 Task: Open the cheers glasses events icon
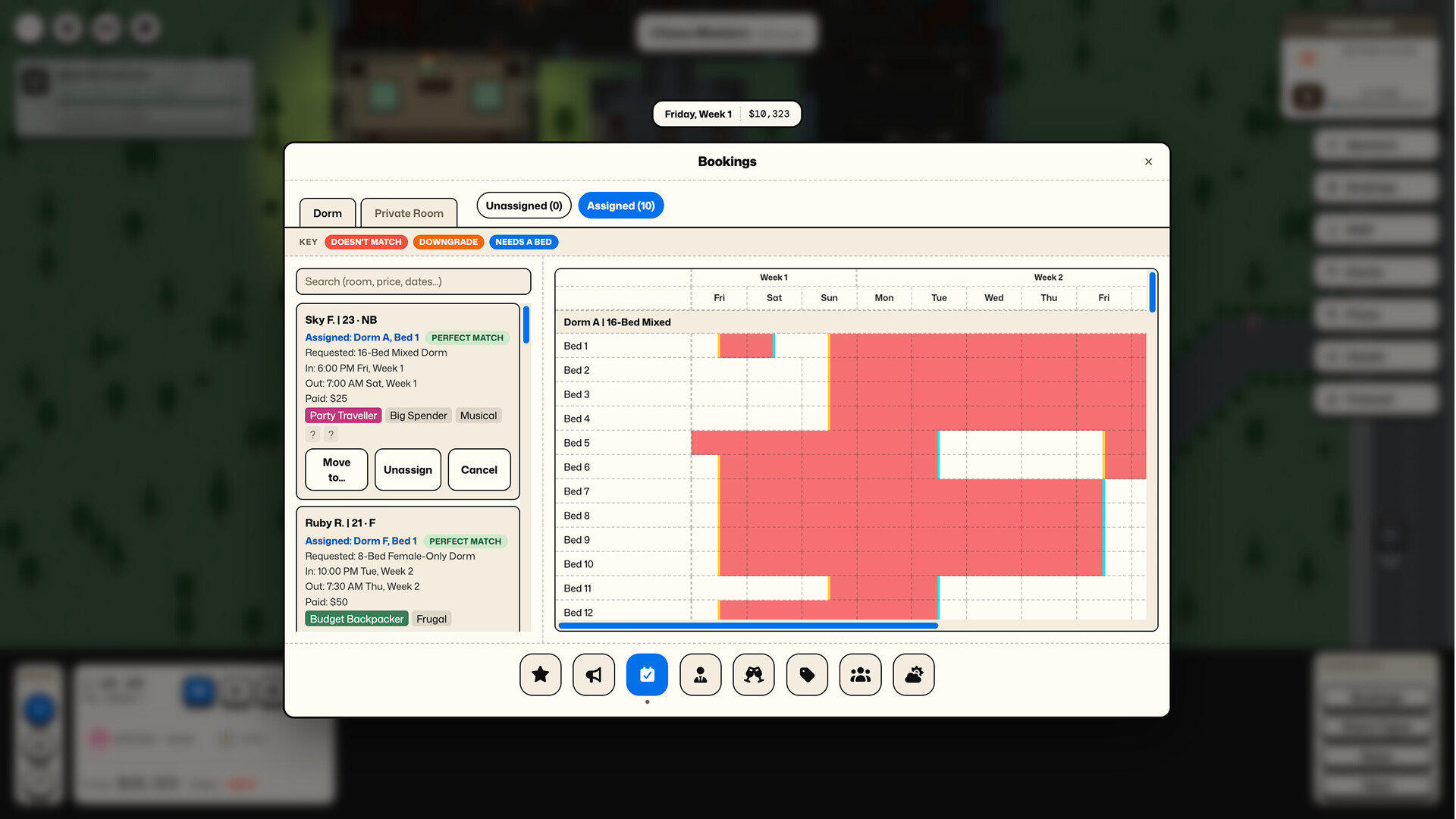coord(754,674)
